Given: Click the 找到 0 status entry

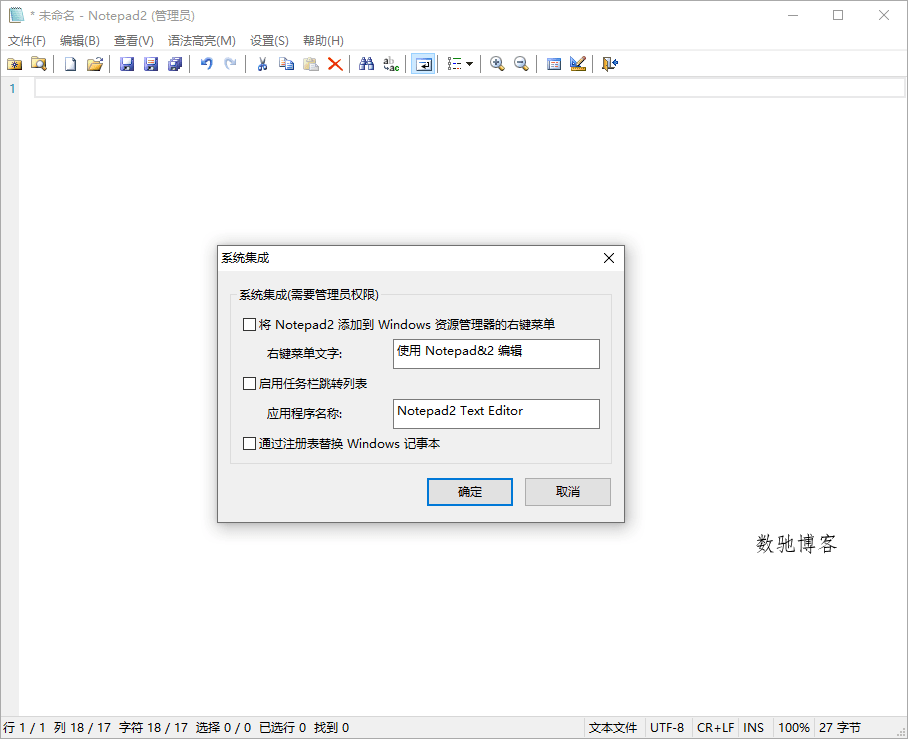Looking at the screenshot, I should click(x=331, y=728).
